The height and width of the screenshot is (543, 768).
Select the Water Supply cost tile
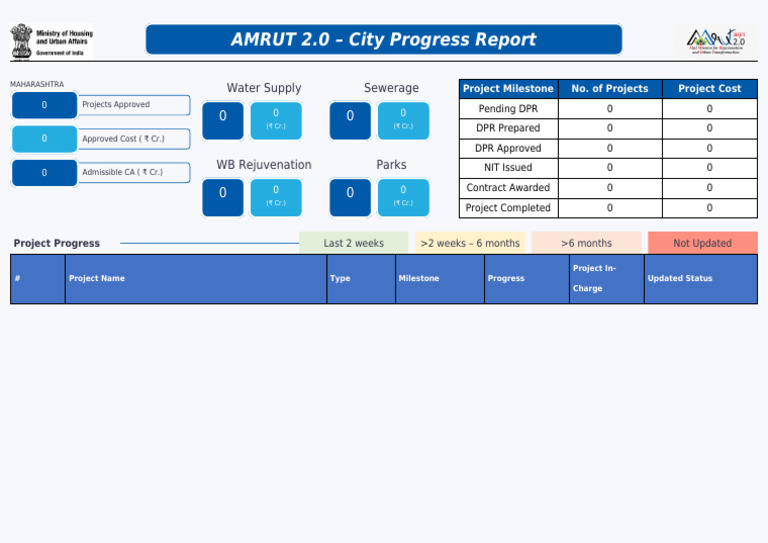click(276, 120)
